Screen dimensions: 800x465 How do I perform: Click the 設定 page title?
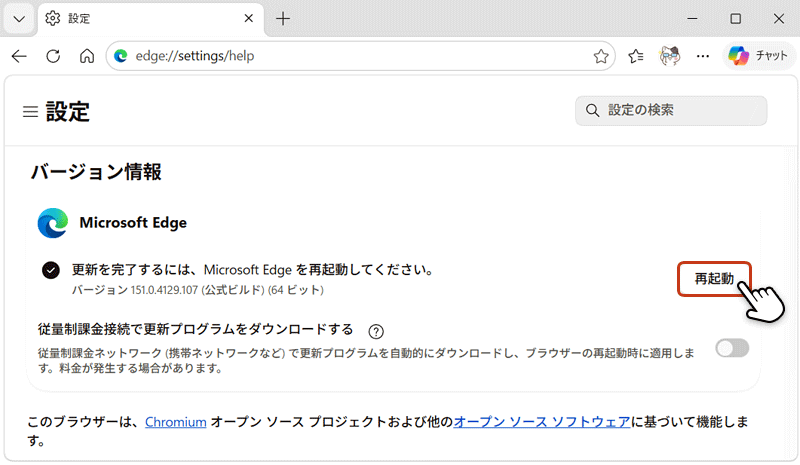tap(68, 111)
